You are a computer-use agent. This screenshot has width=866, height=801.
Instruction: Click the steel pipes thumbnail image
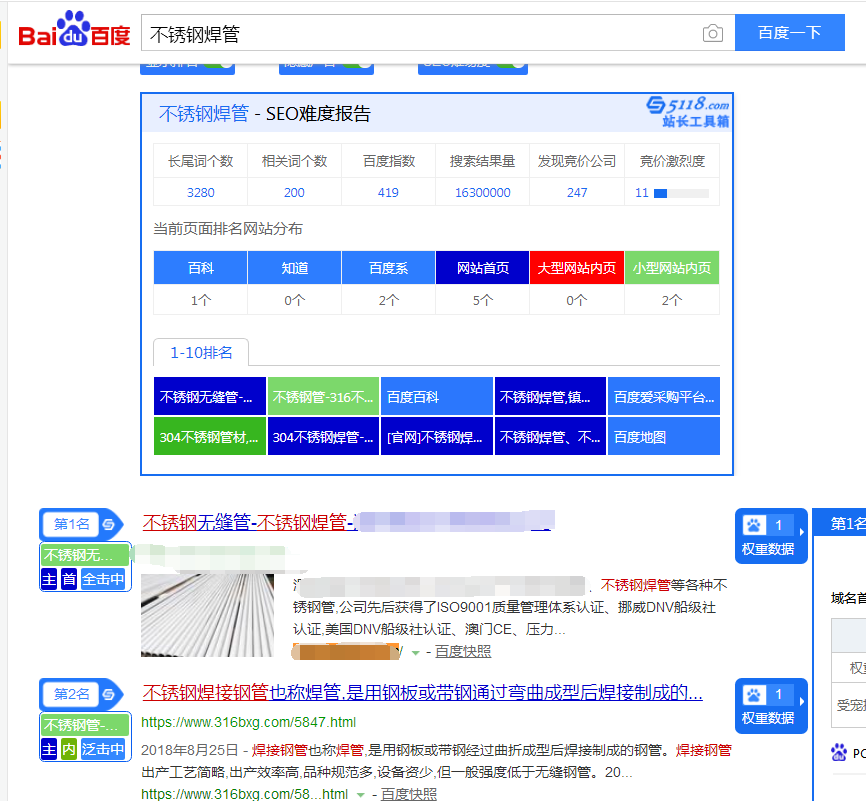pos(208,615)
